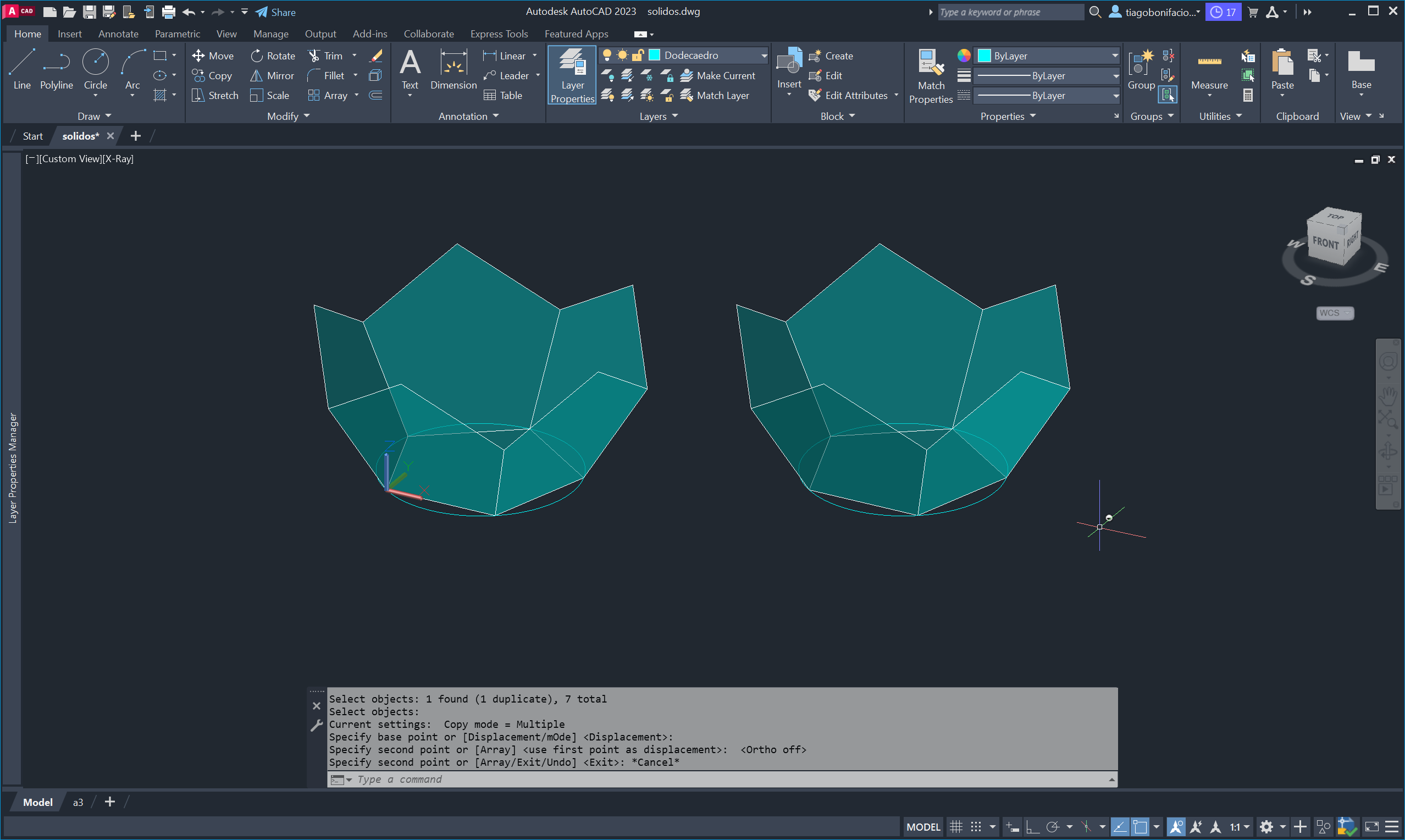Viewport: 1405px width, 840px height.
Task: Open the a3 layout tab
Action: (78, 802)
